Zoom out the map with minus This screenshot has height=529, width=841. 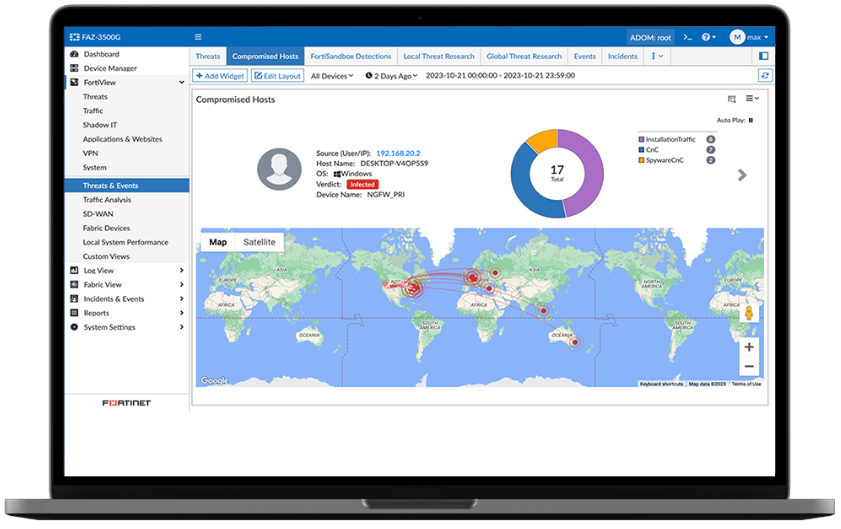point(749,366)
